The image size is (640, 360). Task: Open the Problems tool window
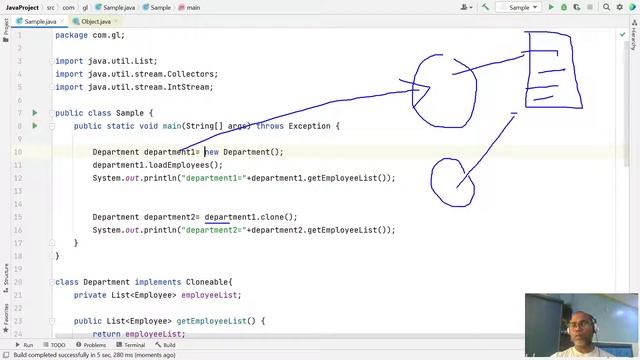91,345
